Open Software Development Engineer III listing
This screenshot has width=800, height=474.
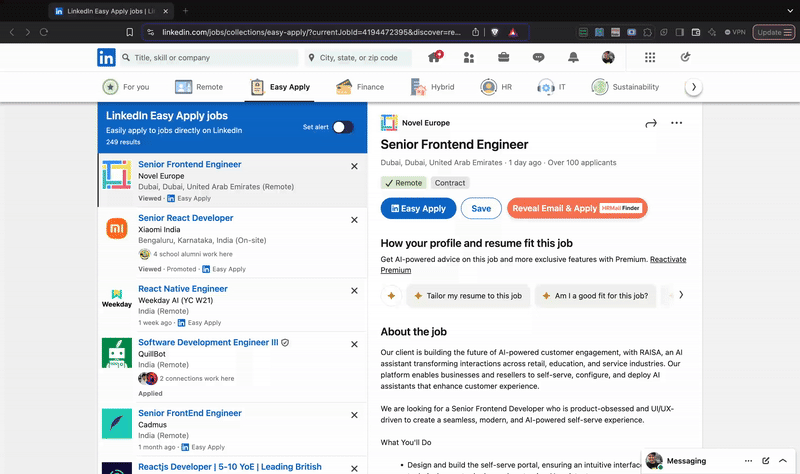(x=208, y=342)
